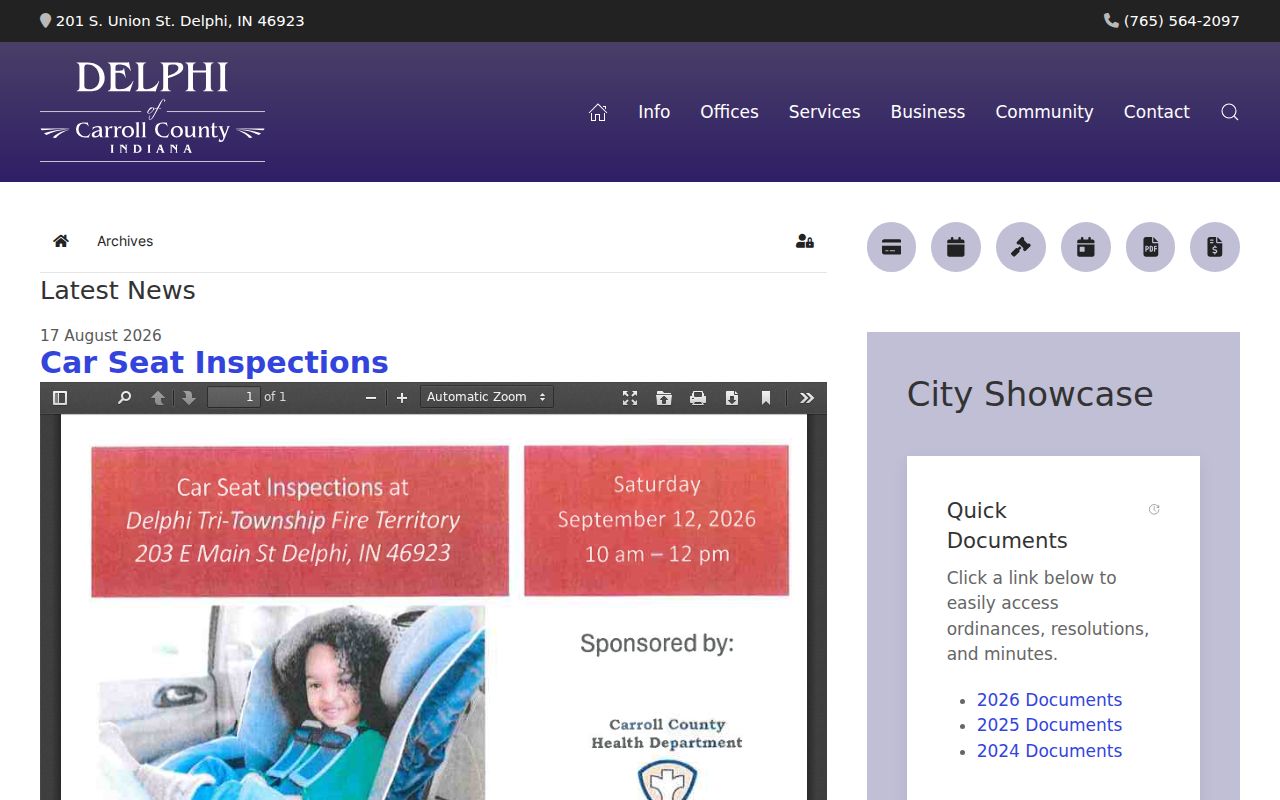Image resolution: width=1280 pixels, height=800 pixels.
Task: Open the Automatic Zoom dropdown
Action: (487, 397)
